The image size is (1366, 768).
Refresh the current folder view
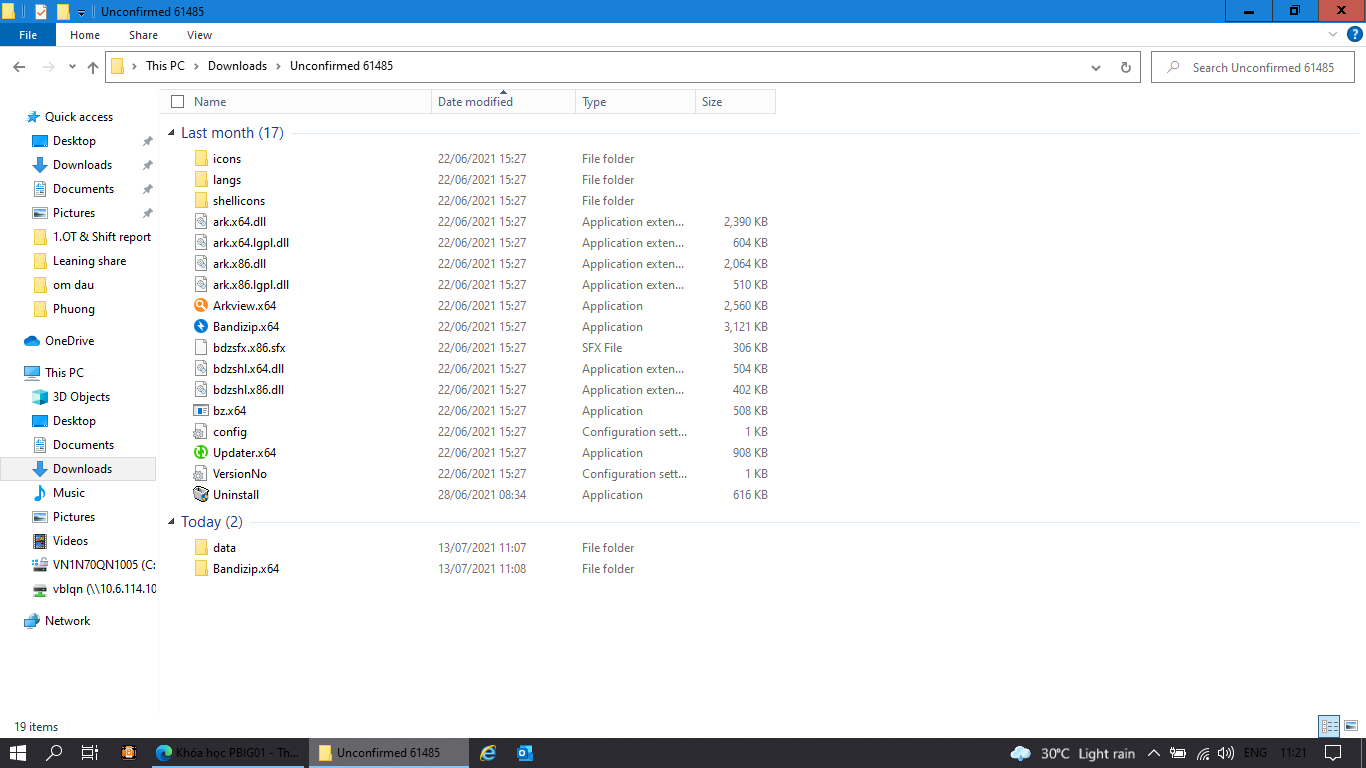pyautogui.click(x=1125, y=67)
